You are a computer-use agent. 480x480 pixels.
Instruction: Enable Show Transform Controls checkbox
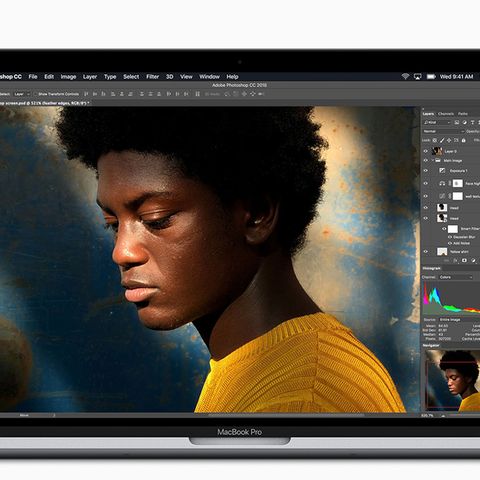36,94
